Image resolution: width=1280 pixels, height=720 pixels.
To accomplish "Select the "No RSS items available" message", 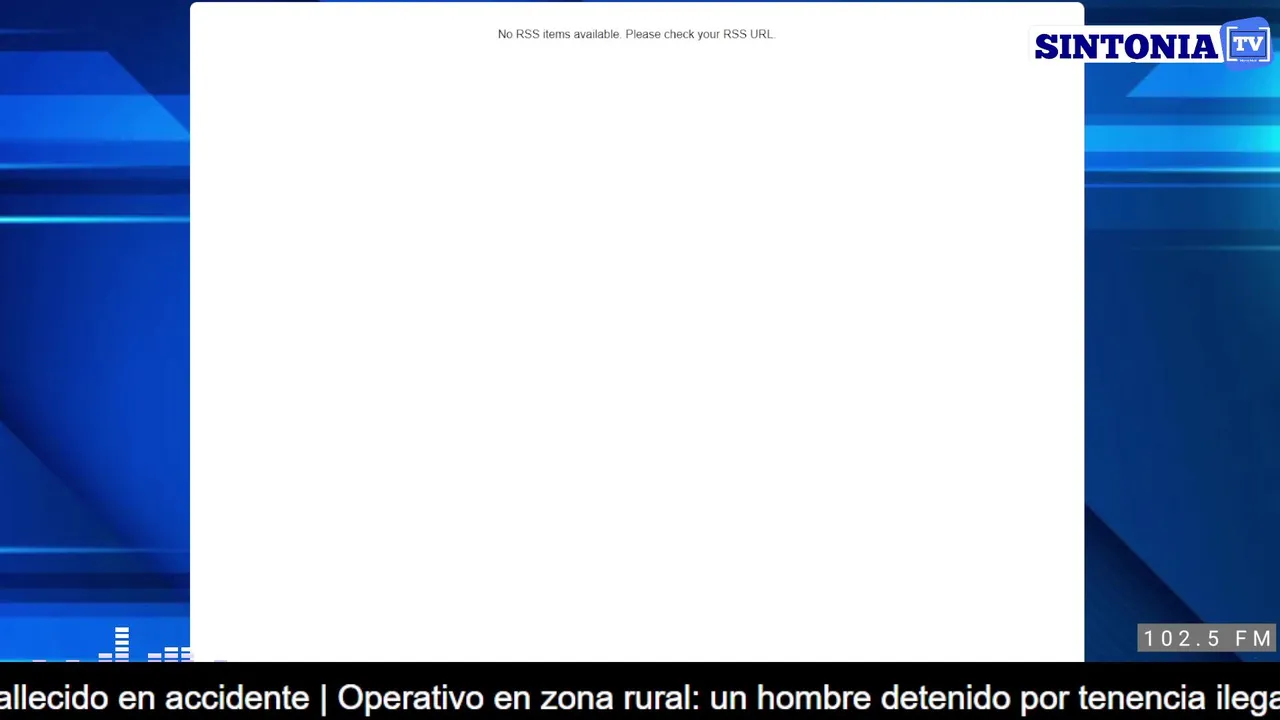I will pyautogui.click(x=636, y=34).
